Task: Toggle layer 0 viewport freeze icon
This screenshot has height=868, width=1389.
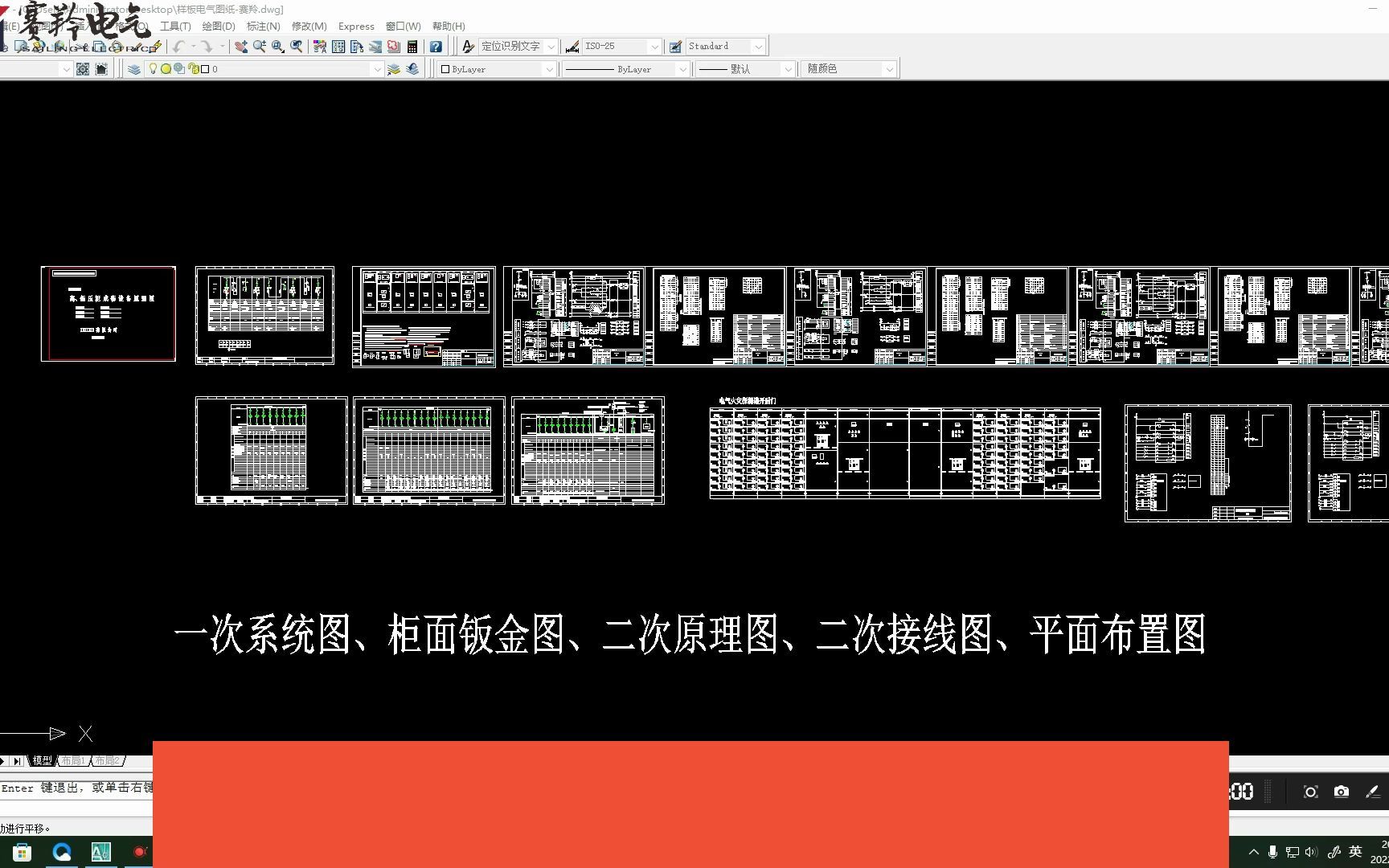Action: point(179,69)
